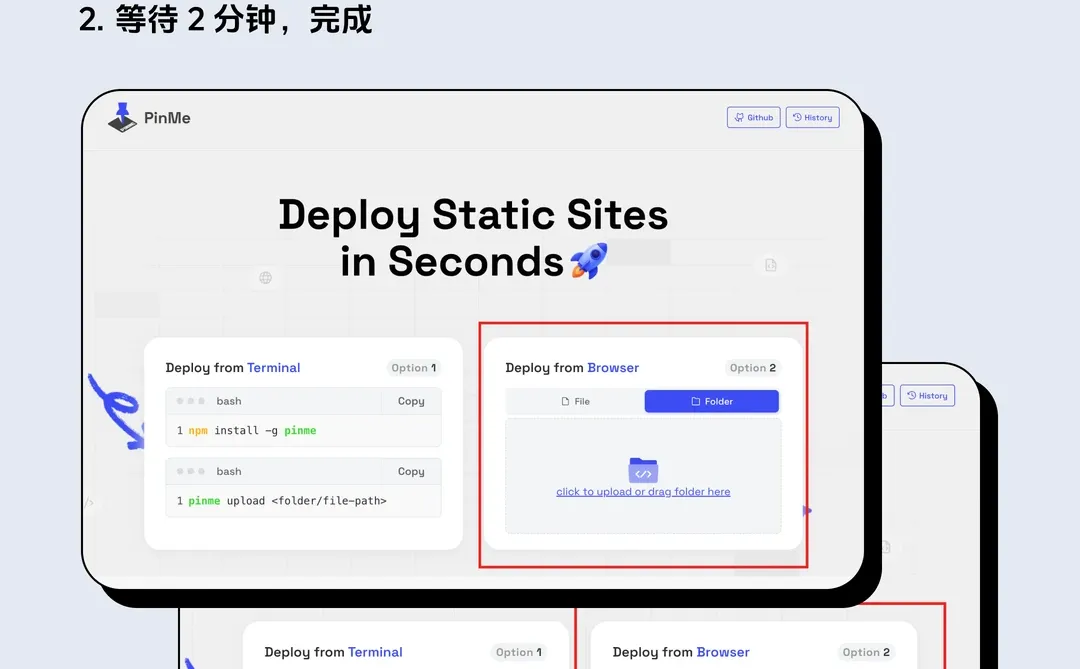Click the traffic-light dots on the first bash block
The width and height of the screenshot is (1080, 669).
point(191,401)
